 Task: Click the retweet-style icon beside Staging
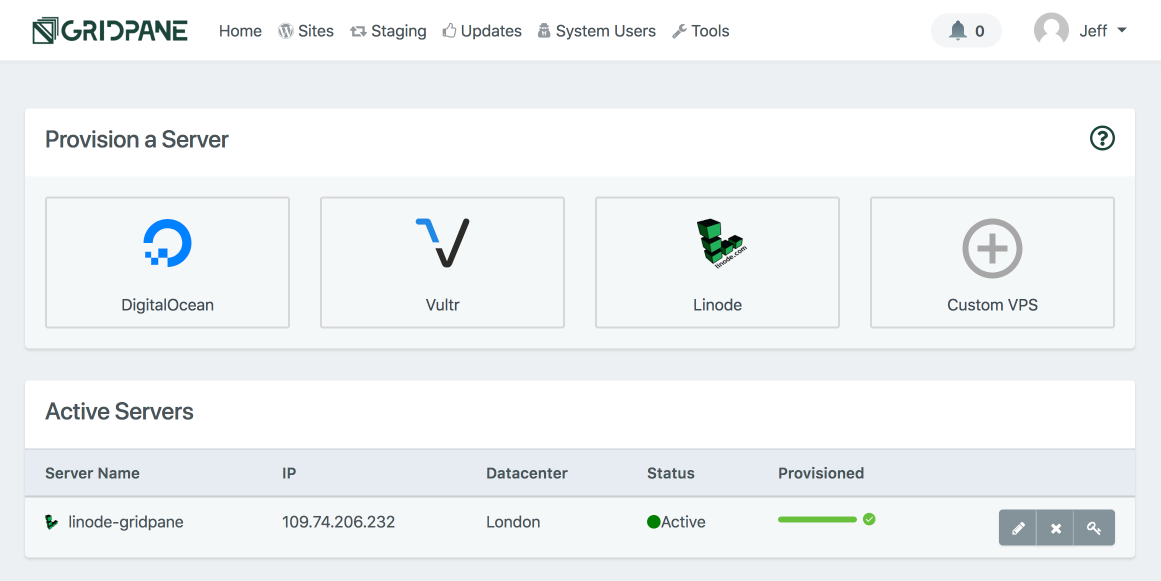358,31
